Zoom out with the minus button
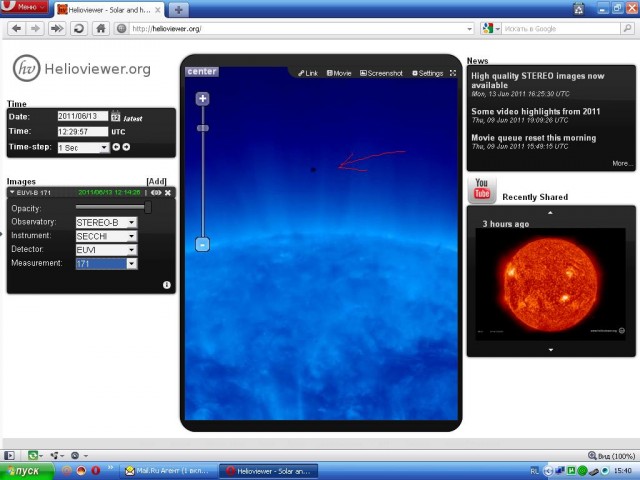This screenshot has height=480, width=640. pyautogui.click(x=202, y=244)
